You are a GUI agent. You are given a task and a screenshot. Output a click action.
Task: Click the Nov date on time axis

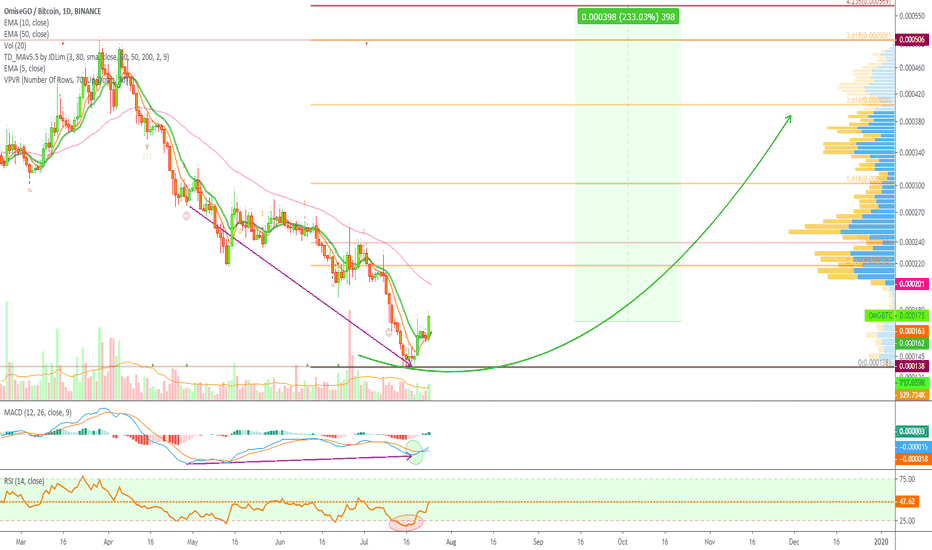point(710,542)
